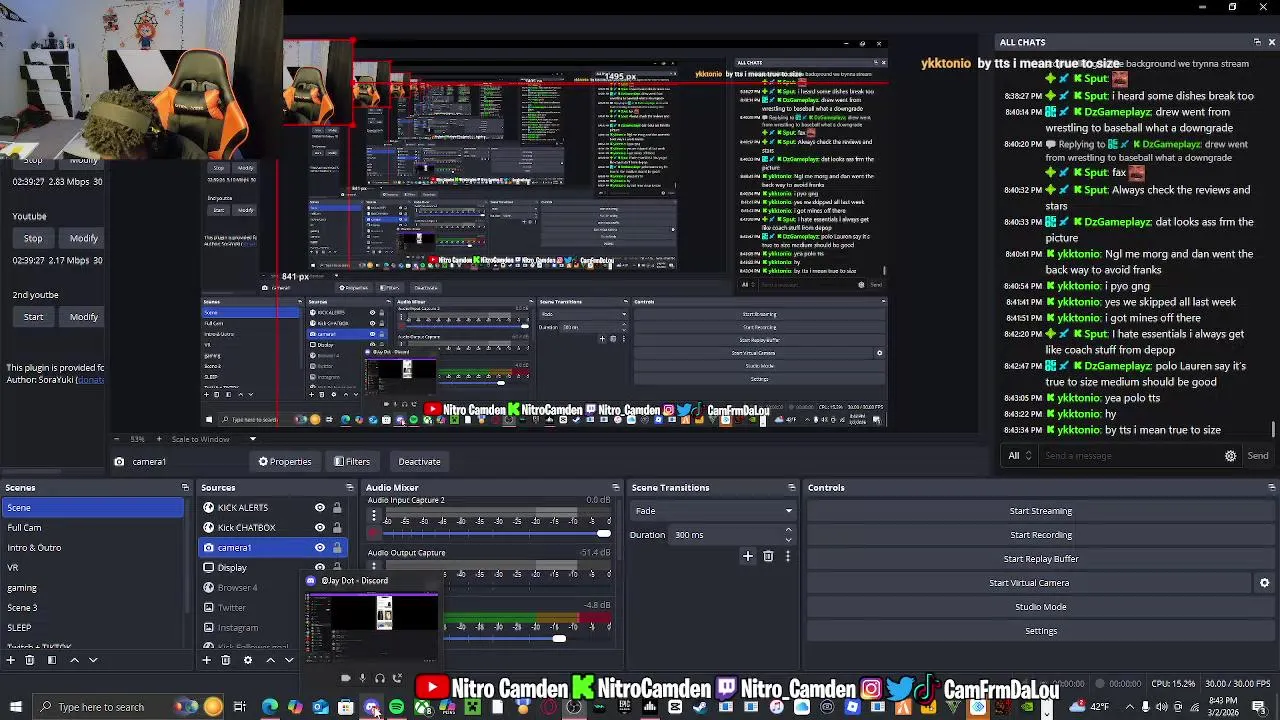This screenshot has height=720, width=1280.
Task: Open scene filters icon in Scenes toolbar
Action: pyautogui.click(x=51, y=660)
